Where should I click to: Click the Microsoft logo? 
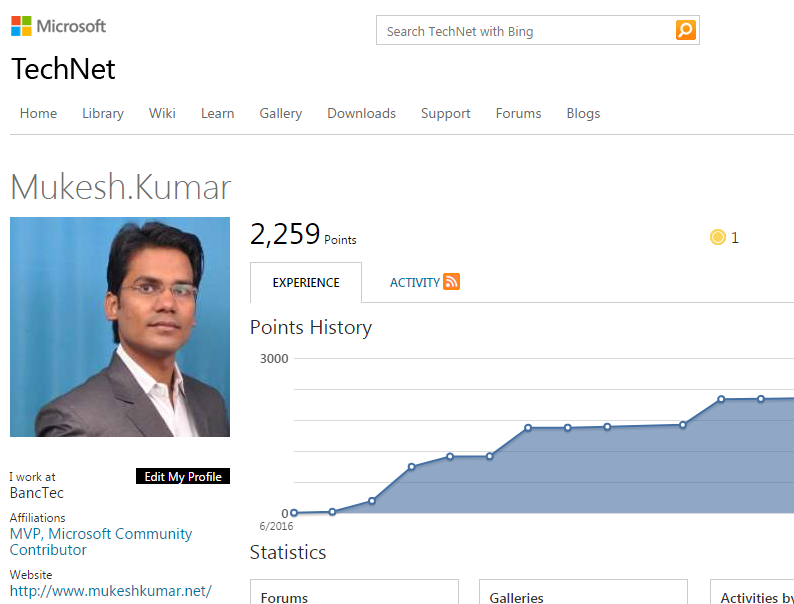click(x=58, y=26)
